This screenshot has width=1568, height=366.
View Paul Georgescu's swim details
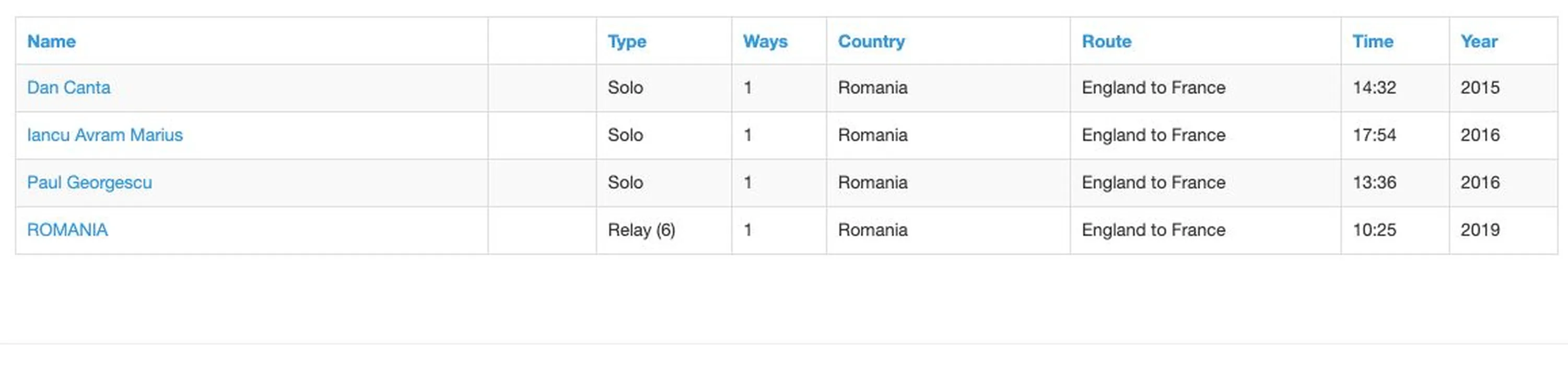click(x=89, y=182)
